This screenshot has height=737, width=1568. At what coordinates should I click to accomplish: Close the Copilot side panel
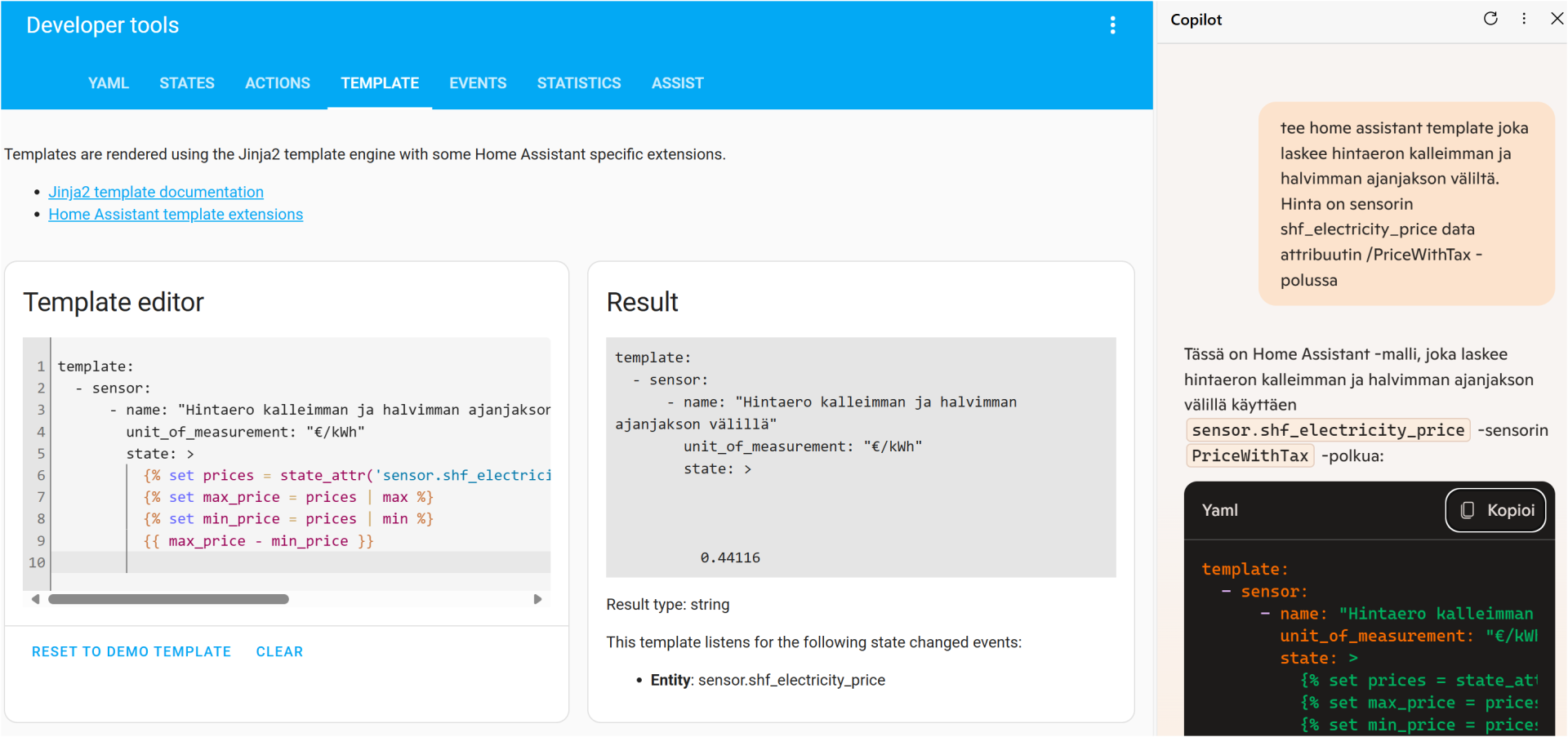pyautogui.click(x=1557, y=19)
